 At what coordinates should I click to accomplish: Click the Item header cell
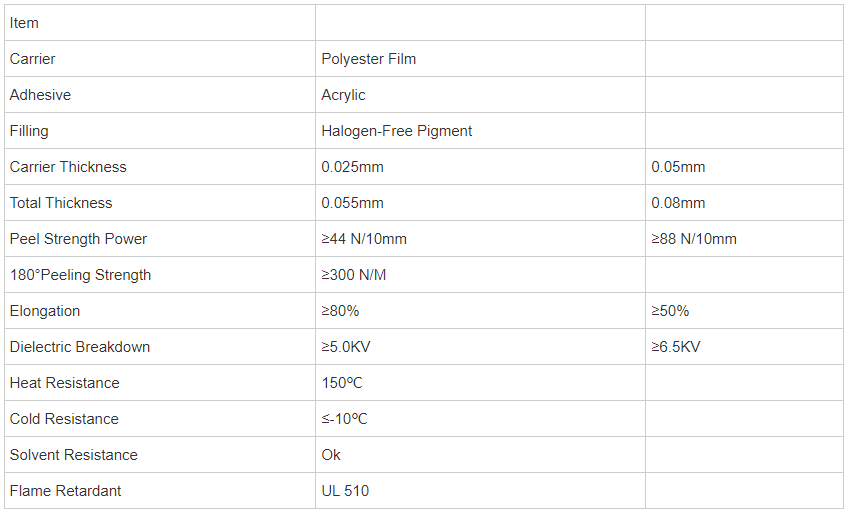[x=160, y=23]
